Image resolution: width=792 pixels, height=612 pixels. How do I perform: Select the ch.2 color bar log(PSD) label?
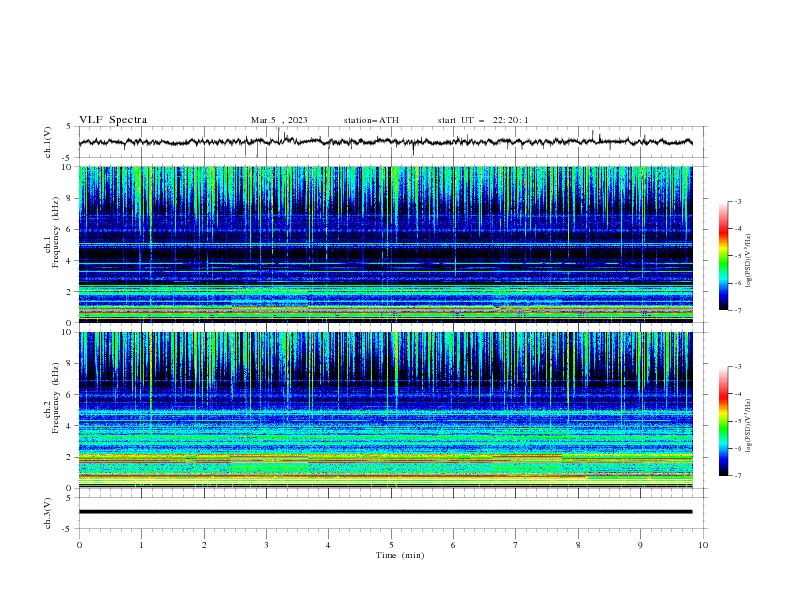click(x=749, y=425)
